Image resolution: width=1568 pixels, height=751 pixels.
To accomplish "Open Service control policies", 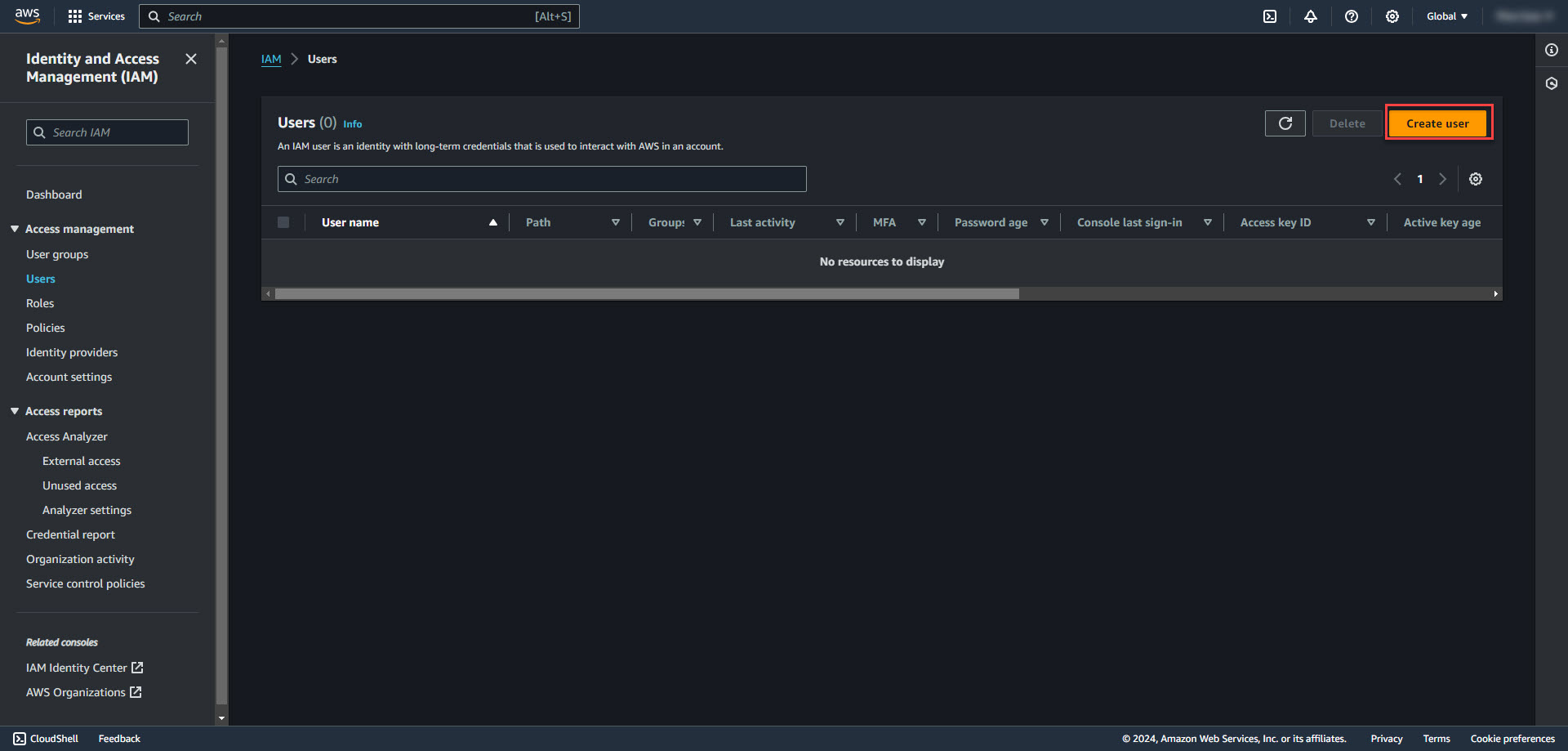I will click(x=86, y=583).
